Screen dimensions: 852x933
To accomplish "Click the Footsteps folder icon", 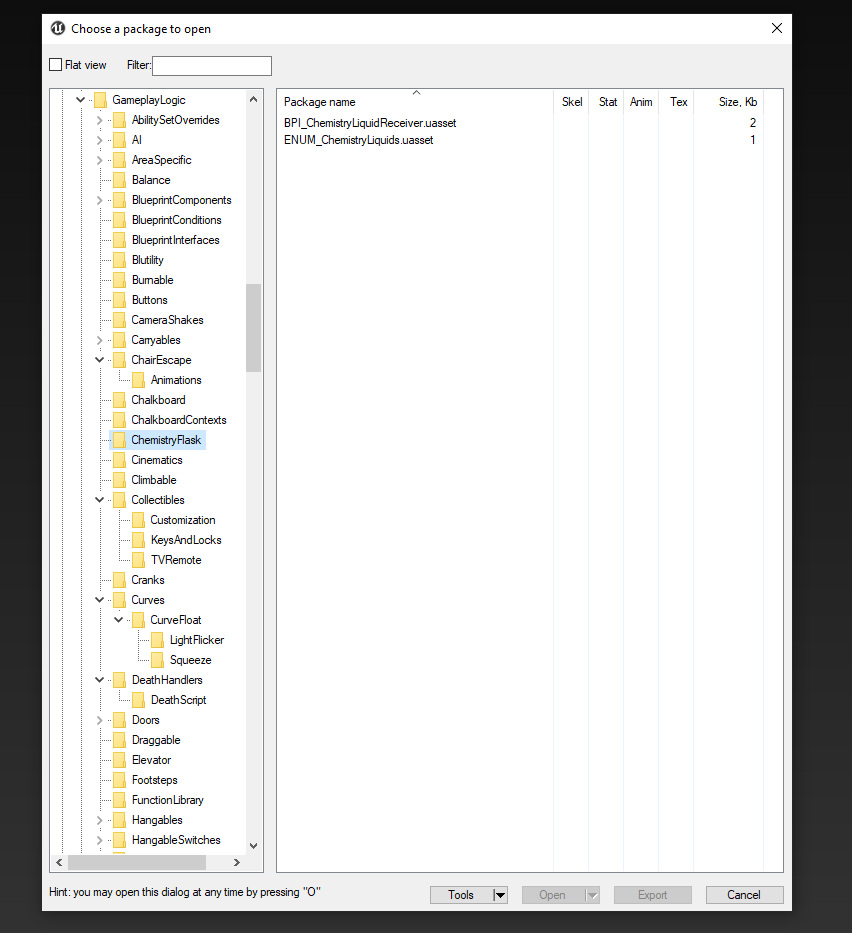I will [x=120, y=780].
